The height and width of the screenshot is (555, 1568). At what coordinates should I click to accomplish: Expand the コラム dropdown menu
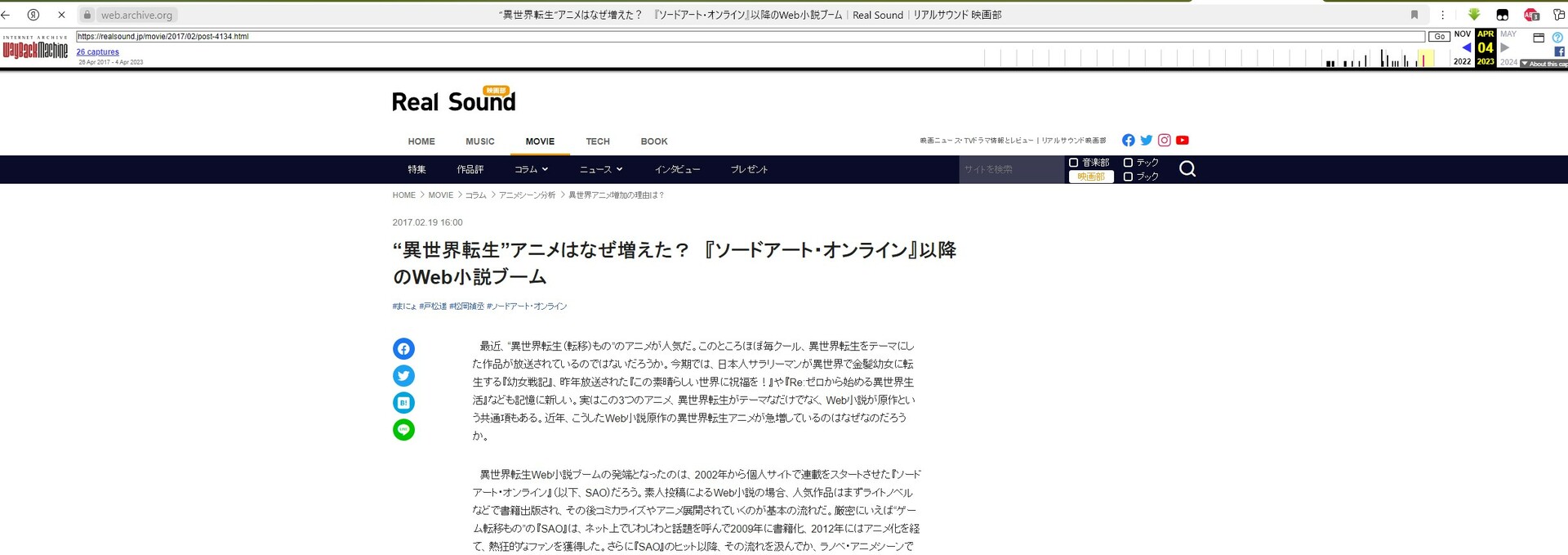531,169
